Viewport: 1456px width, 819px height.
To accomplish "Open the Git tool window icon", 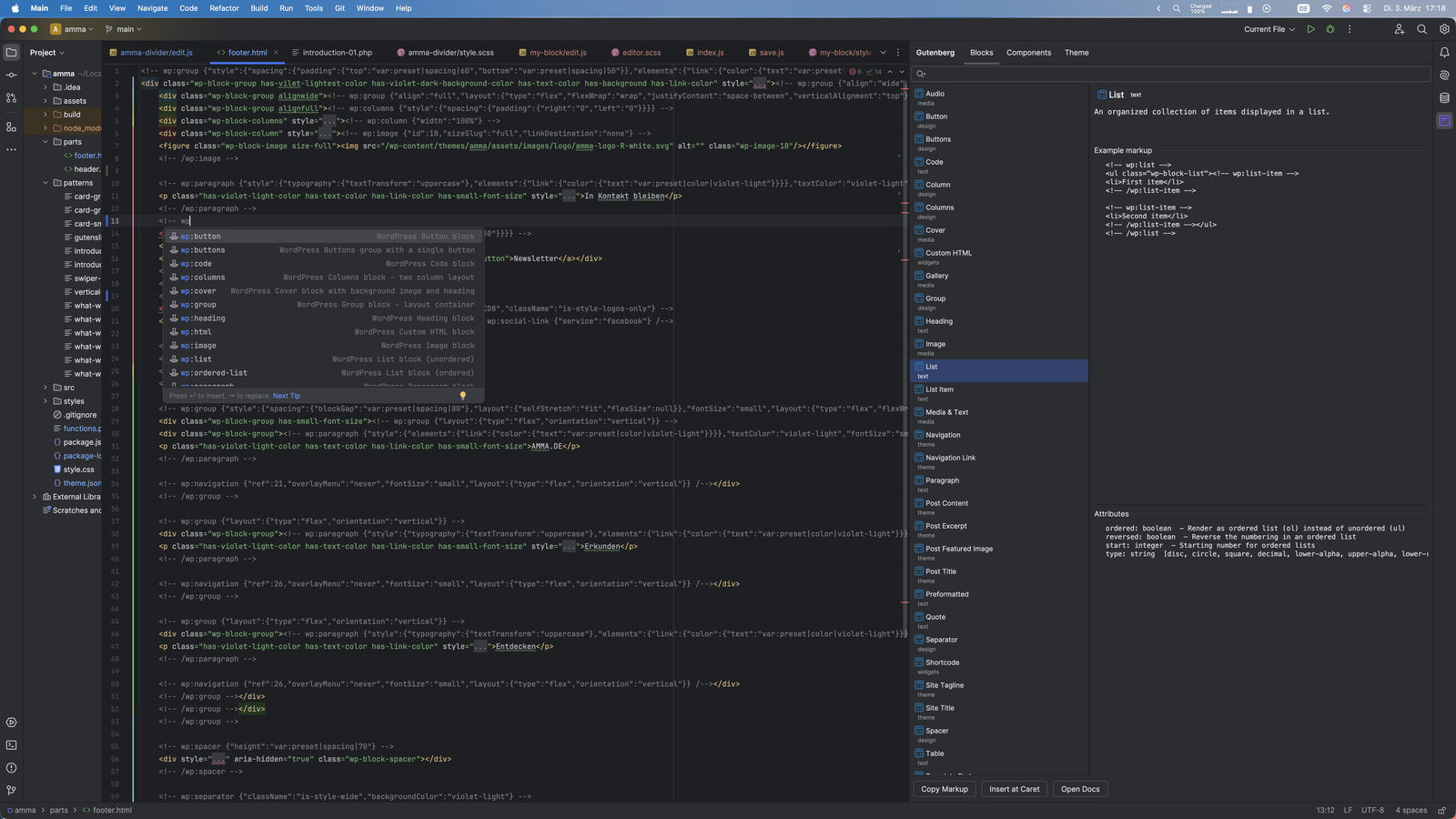I will [11, 790].
